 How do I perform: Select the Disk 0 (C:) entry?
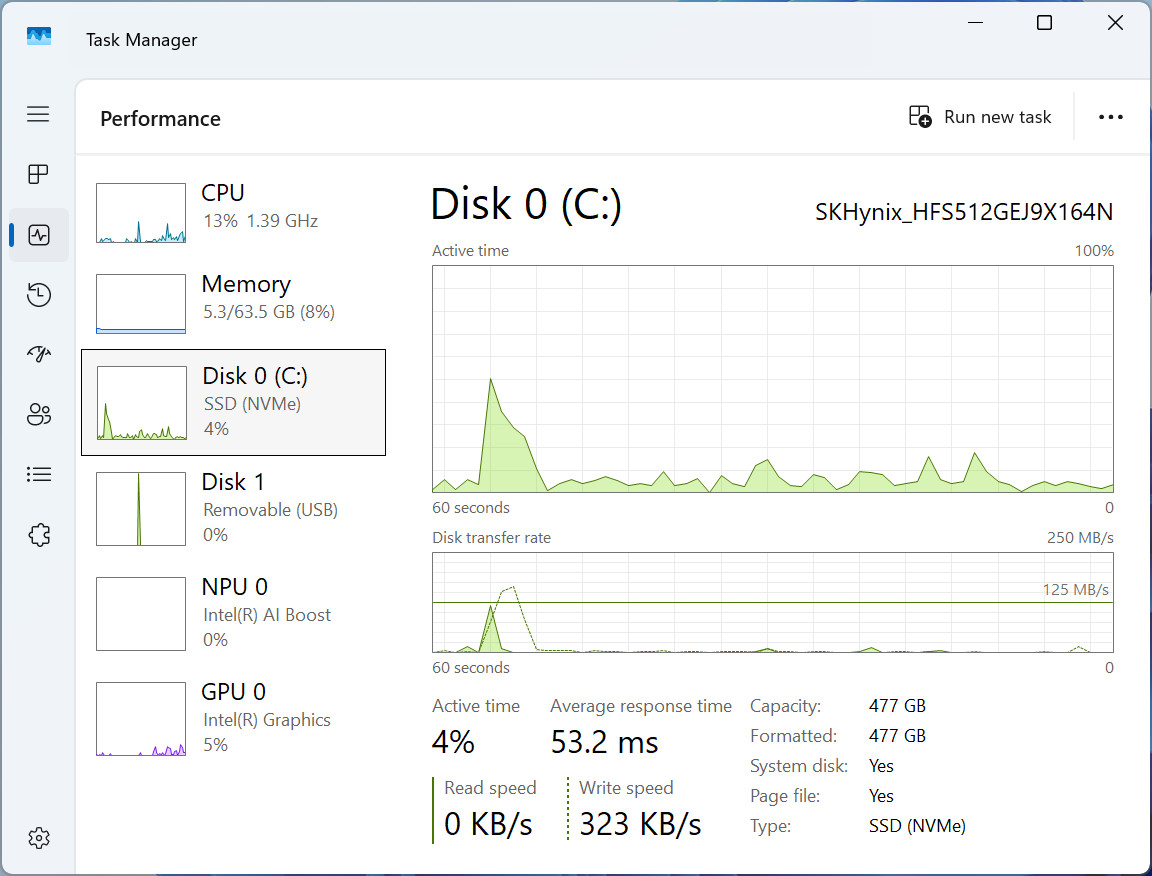(233, 403)
